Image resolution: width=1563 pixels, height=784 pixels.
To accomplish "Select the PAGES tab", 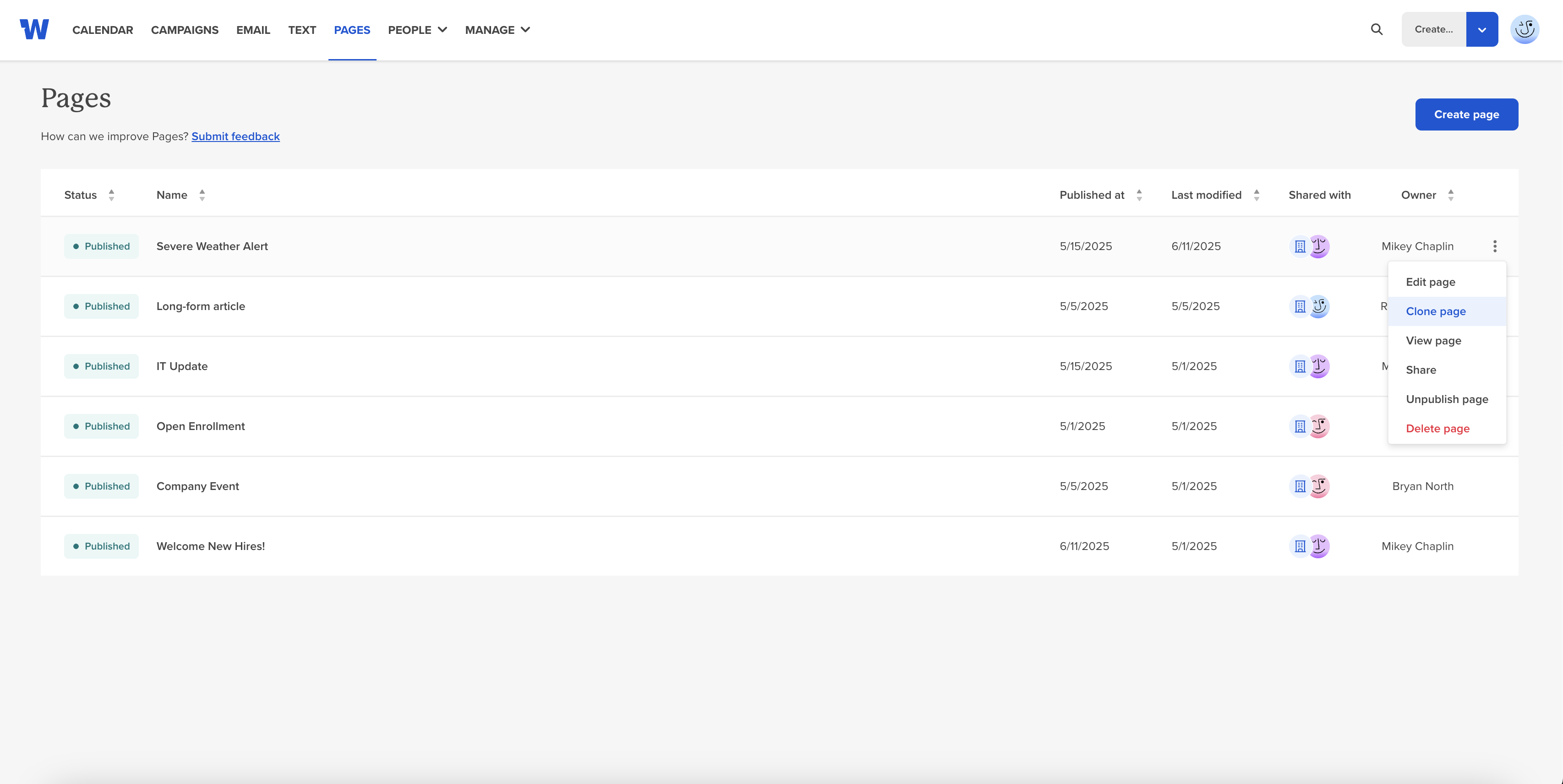I will pyautogui.click(x=352, y=30).
